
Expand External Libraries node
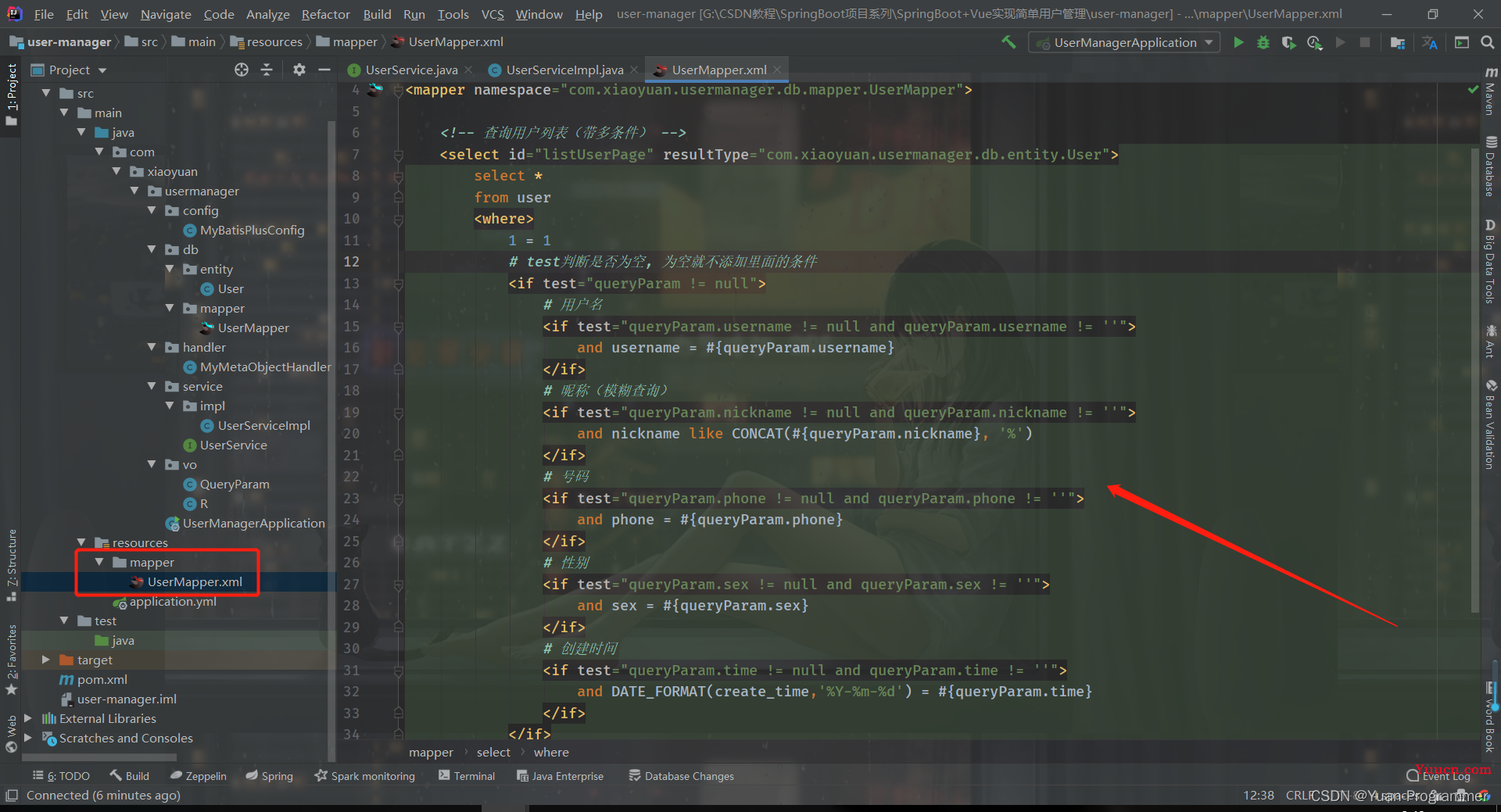[x=28, y=718]
